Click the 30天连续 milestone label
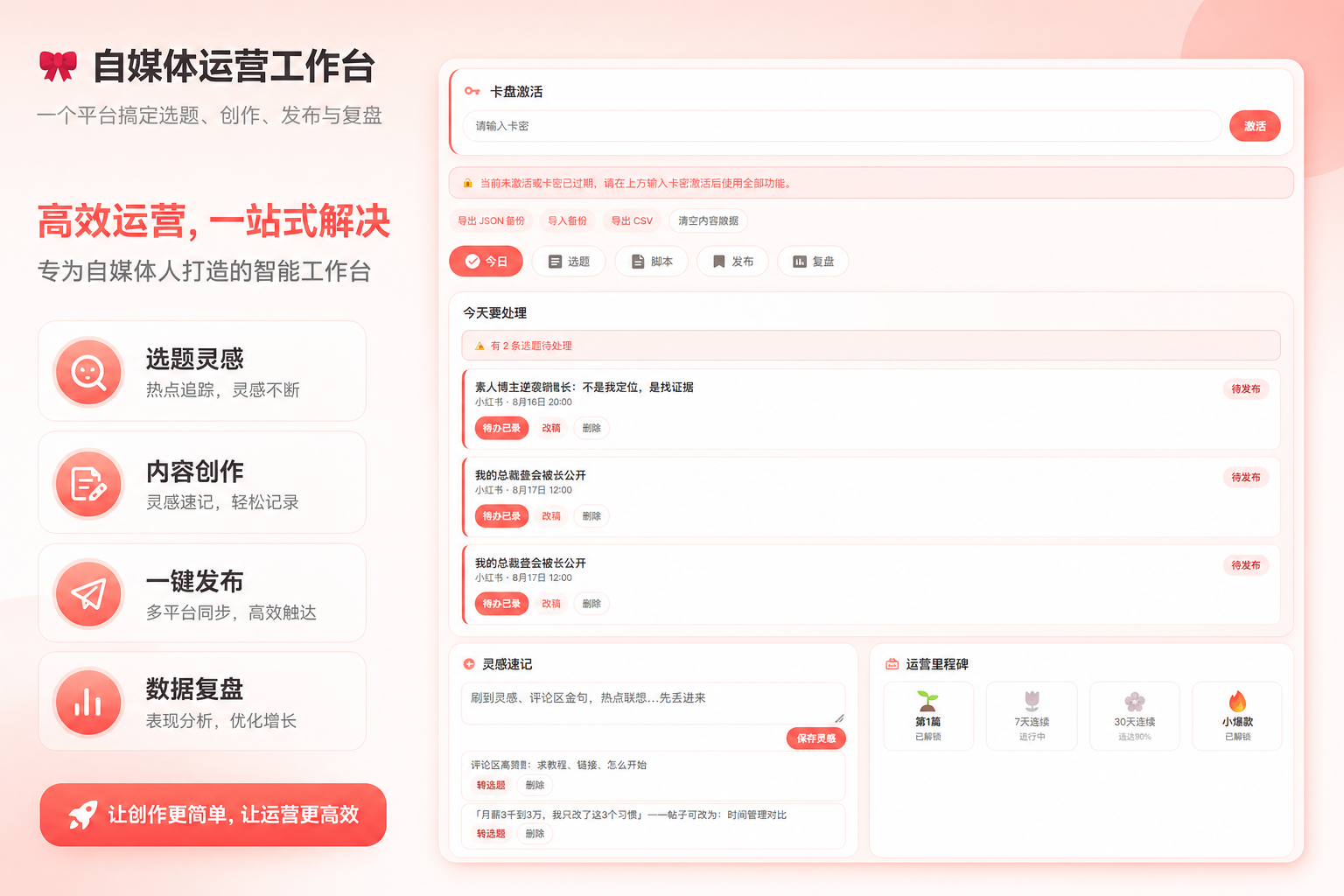 [1134, 722]
